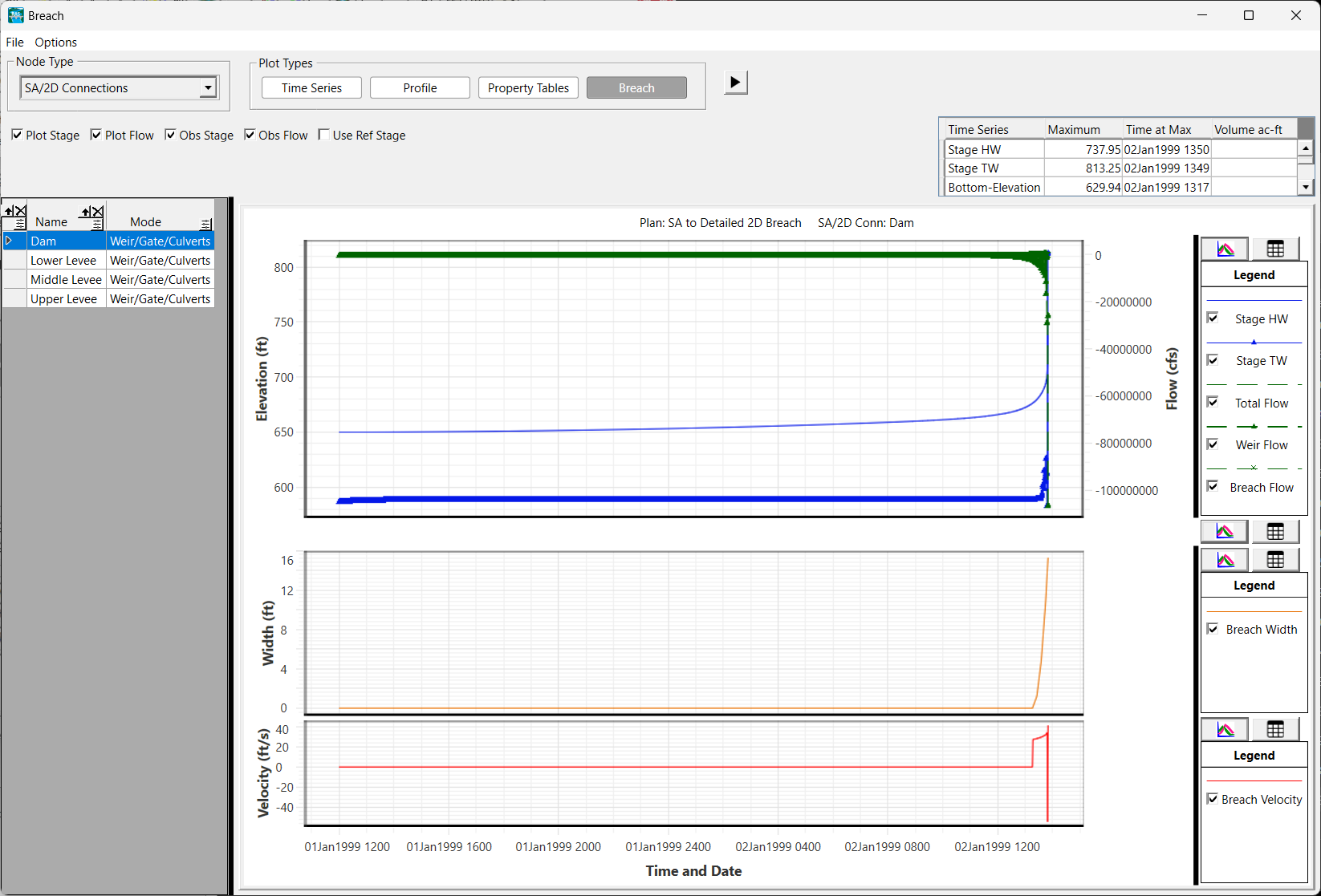Open the Node Type dropdown
1321x896 pixels.
click(208, 87)
